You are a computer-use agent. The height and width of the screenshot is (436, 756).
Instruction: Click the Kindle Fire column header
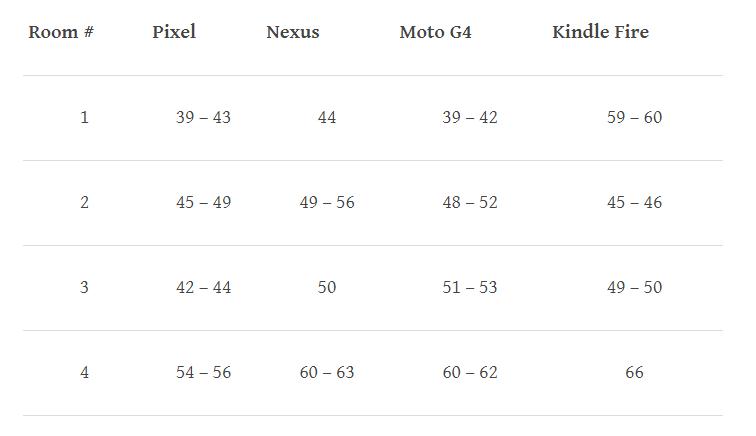pyautogui.click(x=600, y=32)
